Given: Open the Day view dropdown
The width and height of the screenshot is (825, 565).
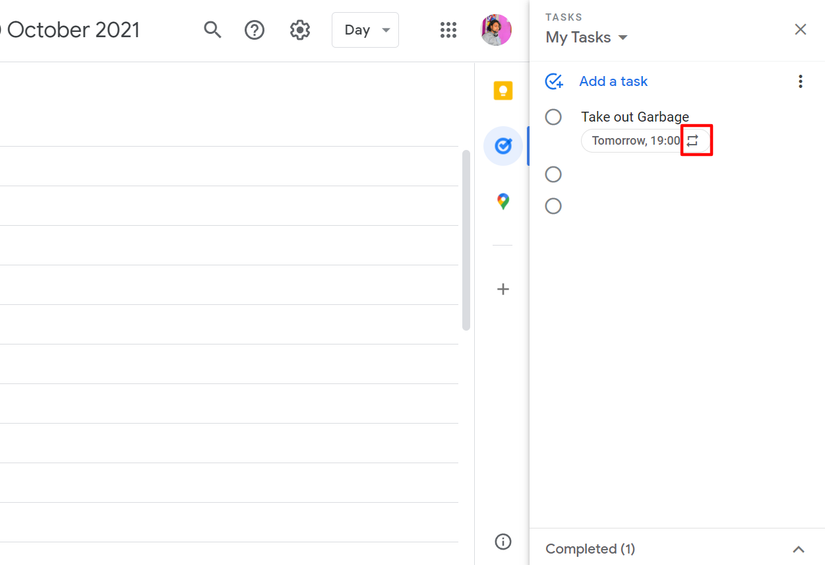Looking at the screenshot, I should point(365,30).
